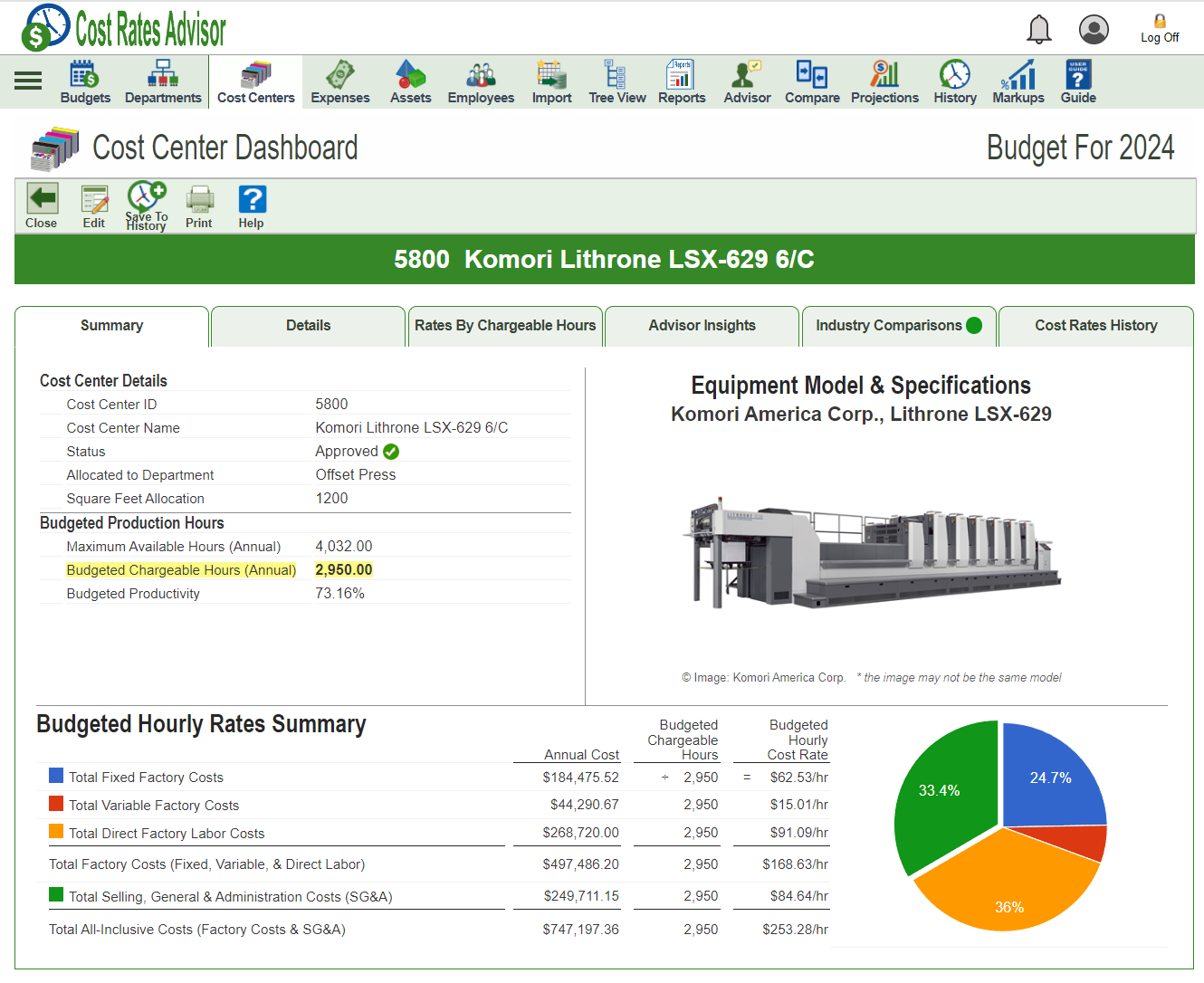Screen dimensions: 1204x983
Task: Click the $62.53/hr hourly rate
Action: tap(799, 778)
